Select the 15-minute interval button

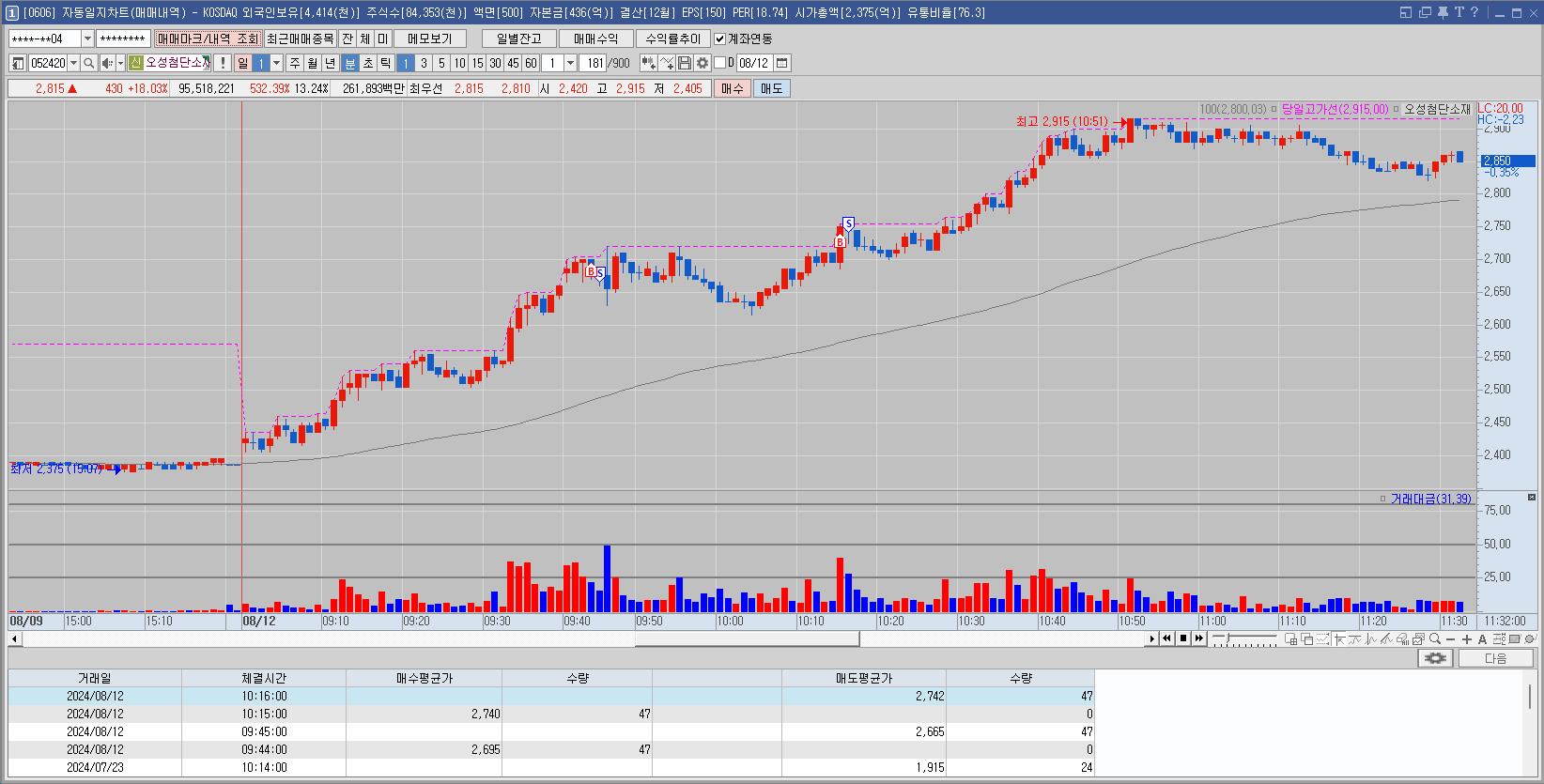(477, 63)
